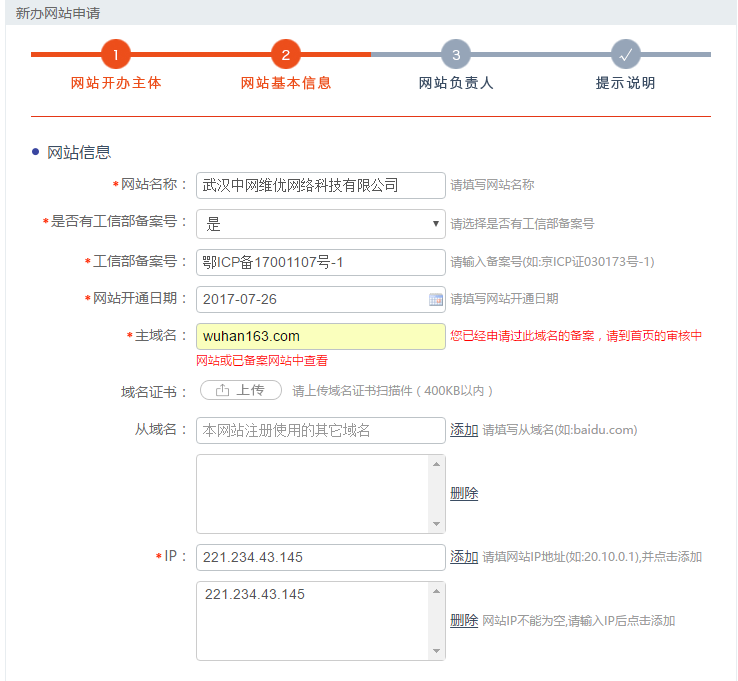Viewport: 738px width, 681px height.
Task: Open calendar icon in 网站开通日期 field
Action: click(x=436, y=299)
